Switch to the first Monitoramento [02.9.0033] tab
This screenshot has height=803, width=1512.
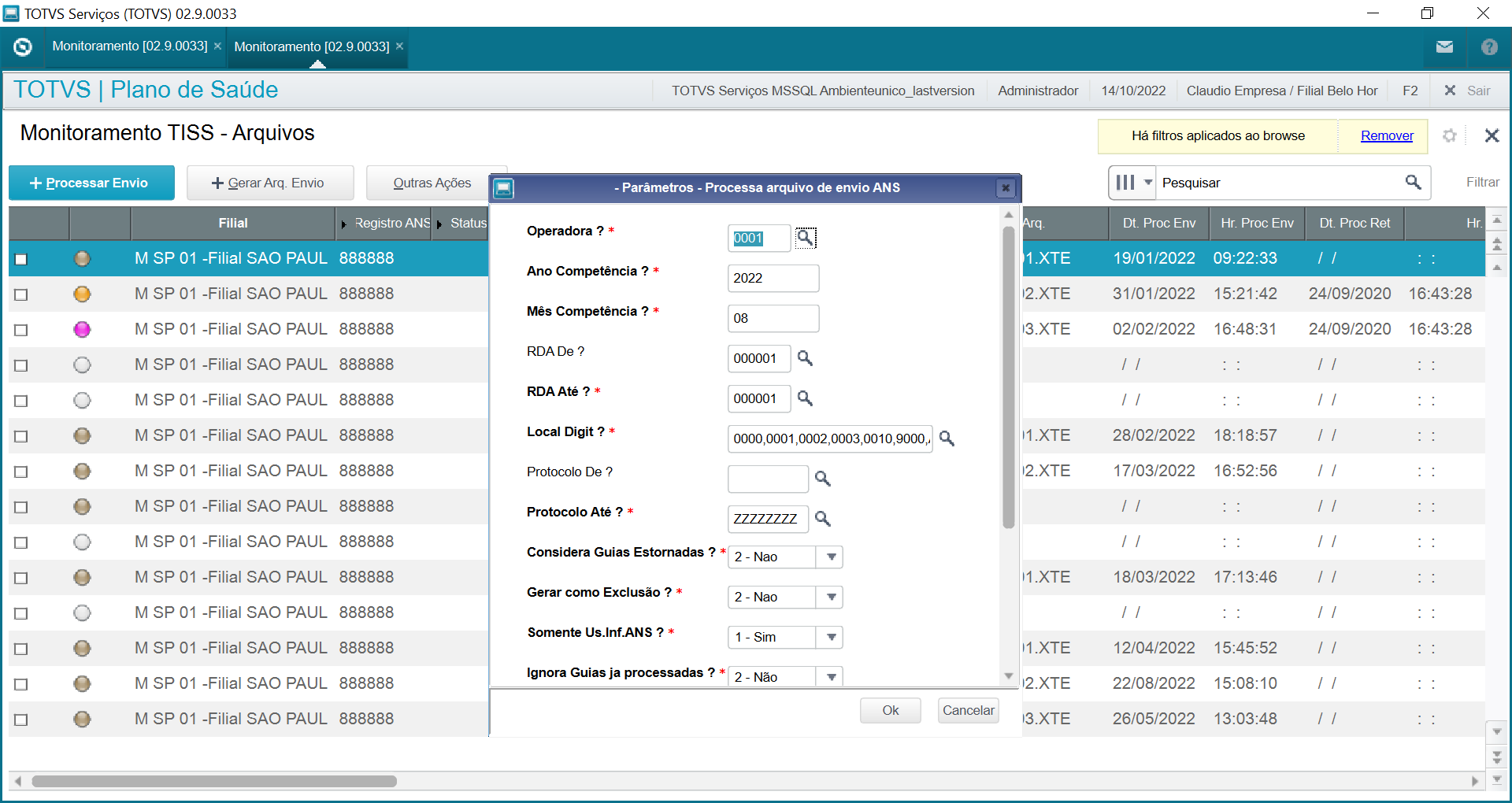coord(130,46)
